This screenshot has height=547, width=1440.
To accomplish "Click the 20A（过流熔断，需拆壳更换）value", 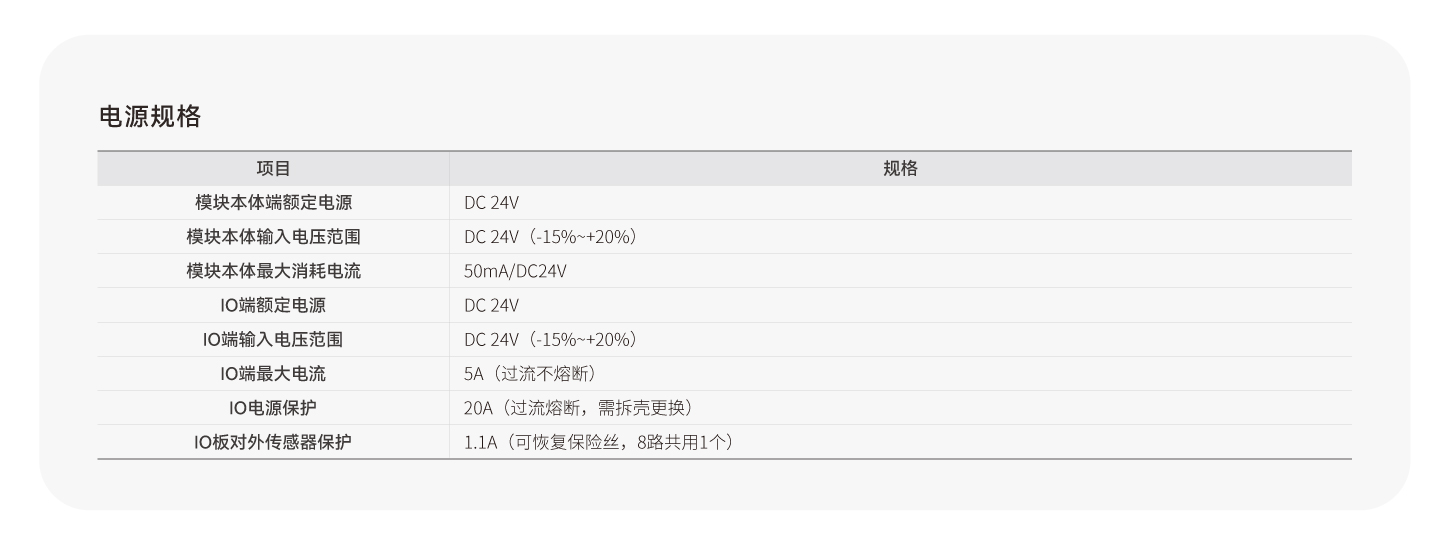I will click(x=578, y=408).
